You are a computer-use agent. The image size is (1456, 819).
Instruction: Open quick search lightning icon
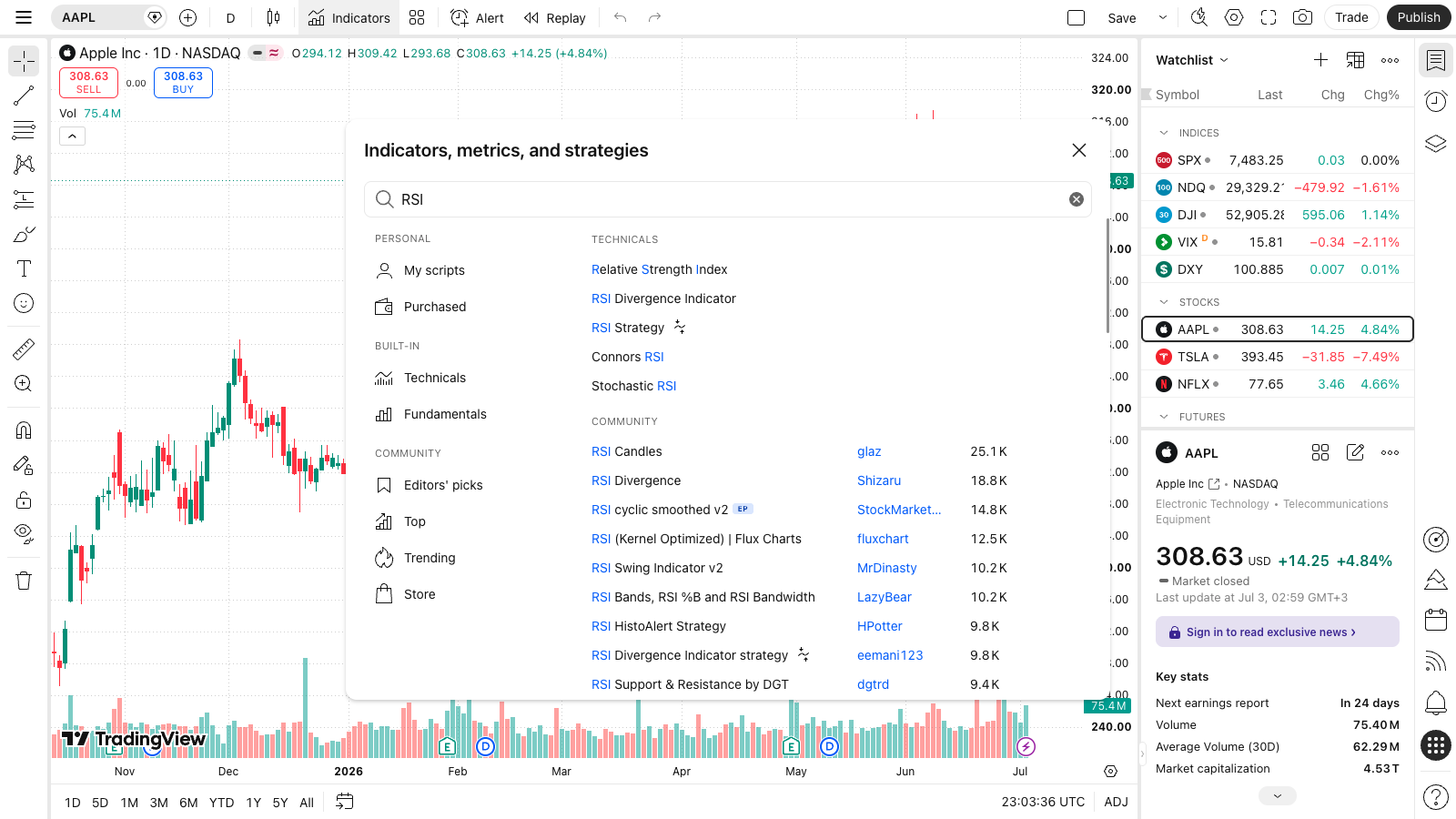(x=1199, y=17)
